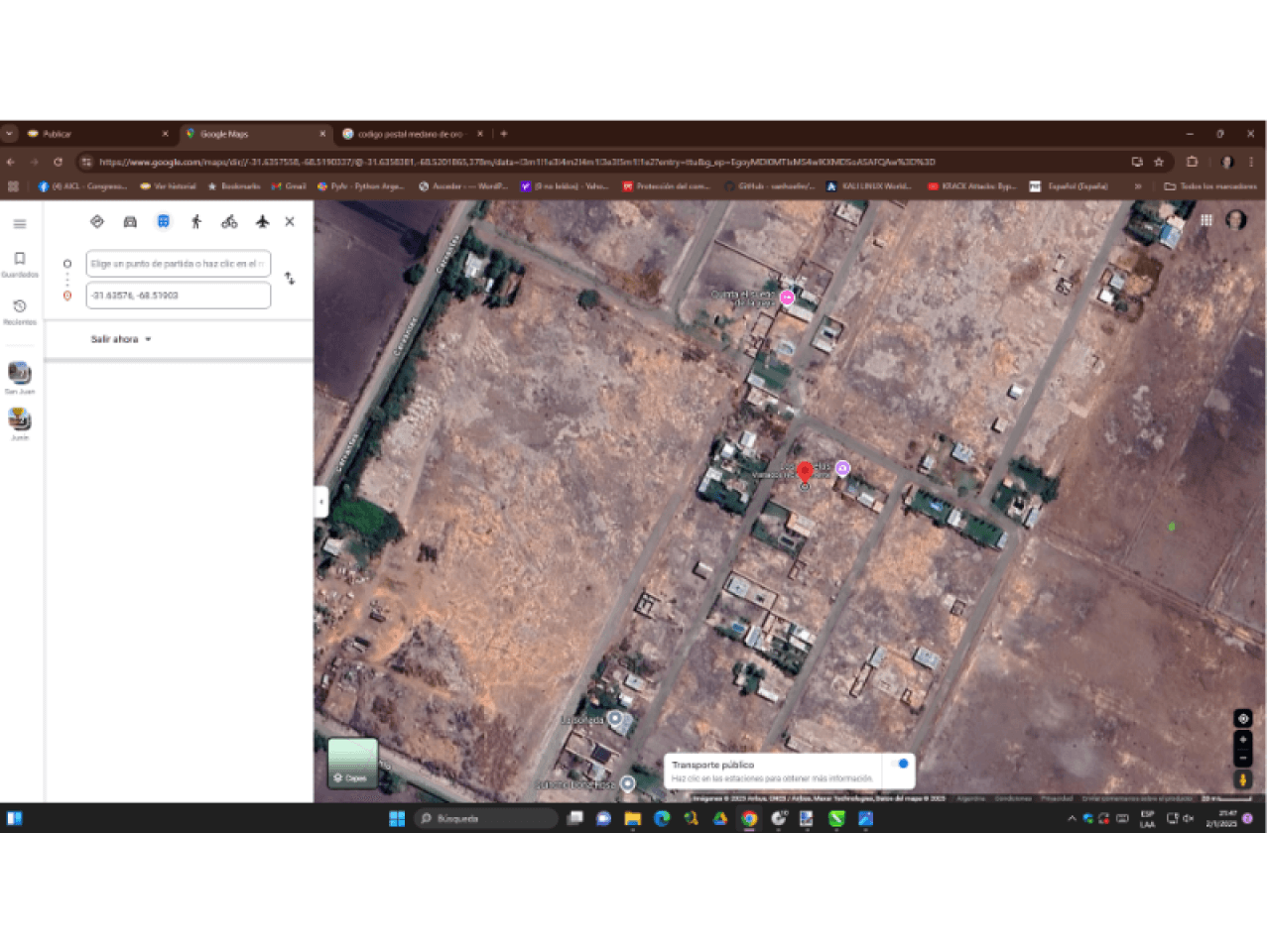Viewport: 1270px width, 952px height.
Task: Open the Chrome extensions menu
Action: click(1192, 162)
